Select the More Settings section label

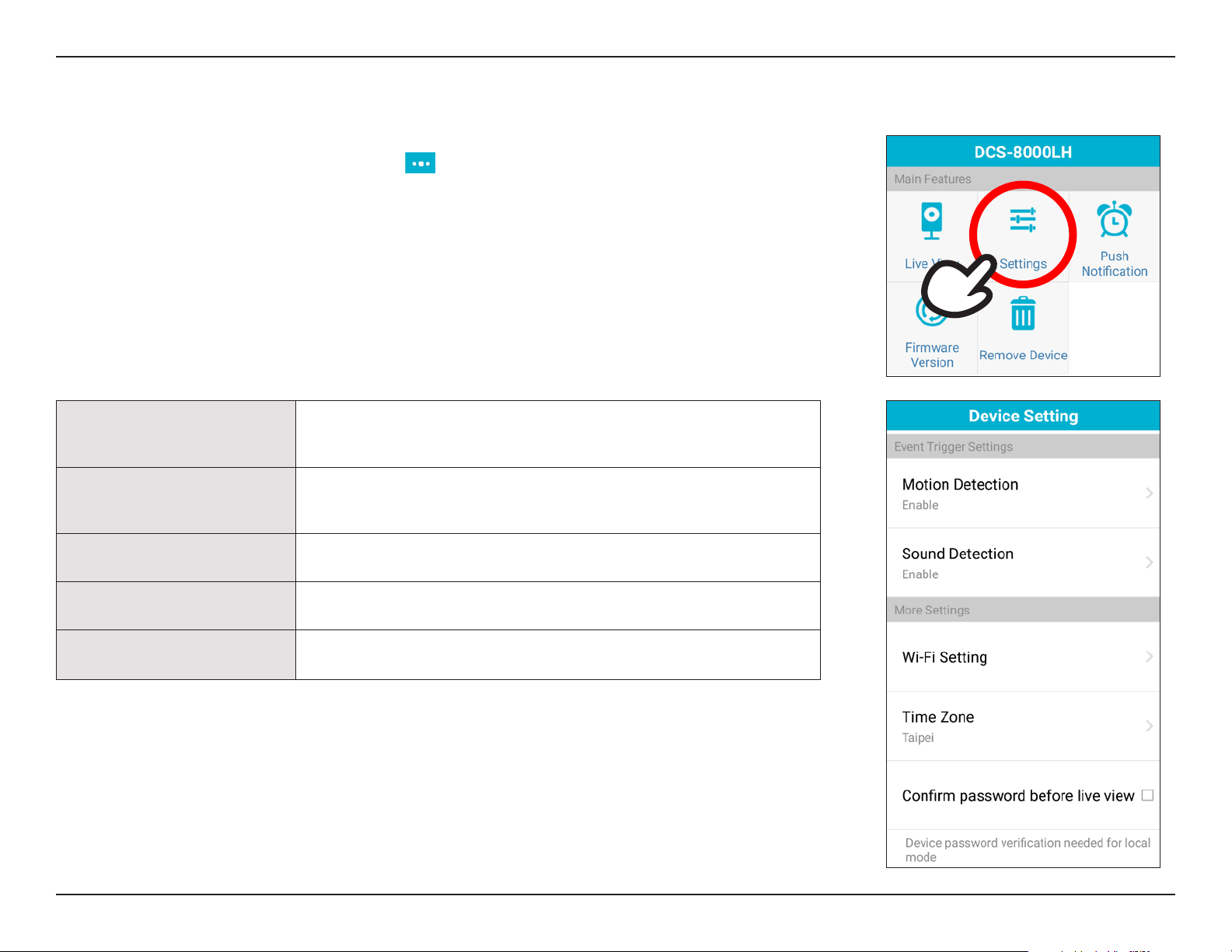(932, 610)
